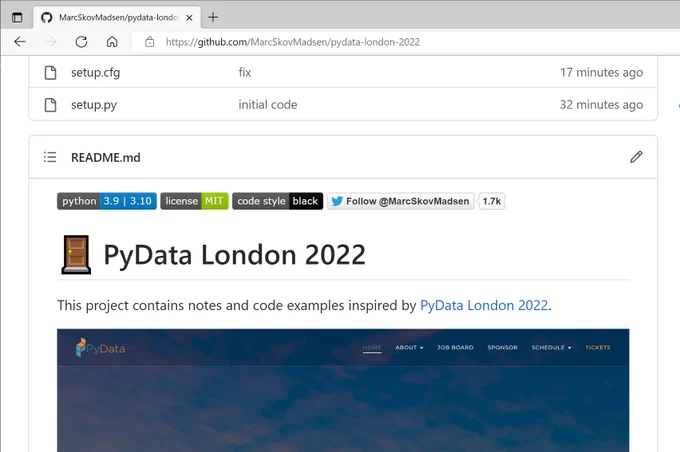Click the code style black badge
The image size is (680, 452).
coord(278,201)
